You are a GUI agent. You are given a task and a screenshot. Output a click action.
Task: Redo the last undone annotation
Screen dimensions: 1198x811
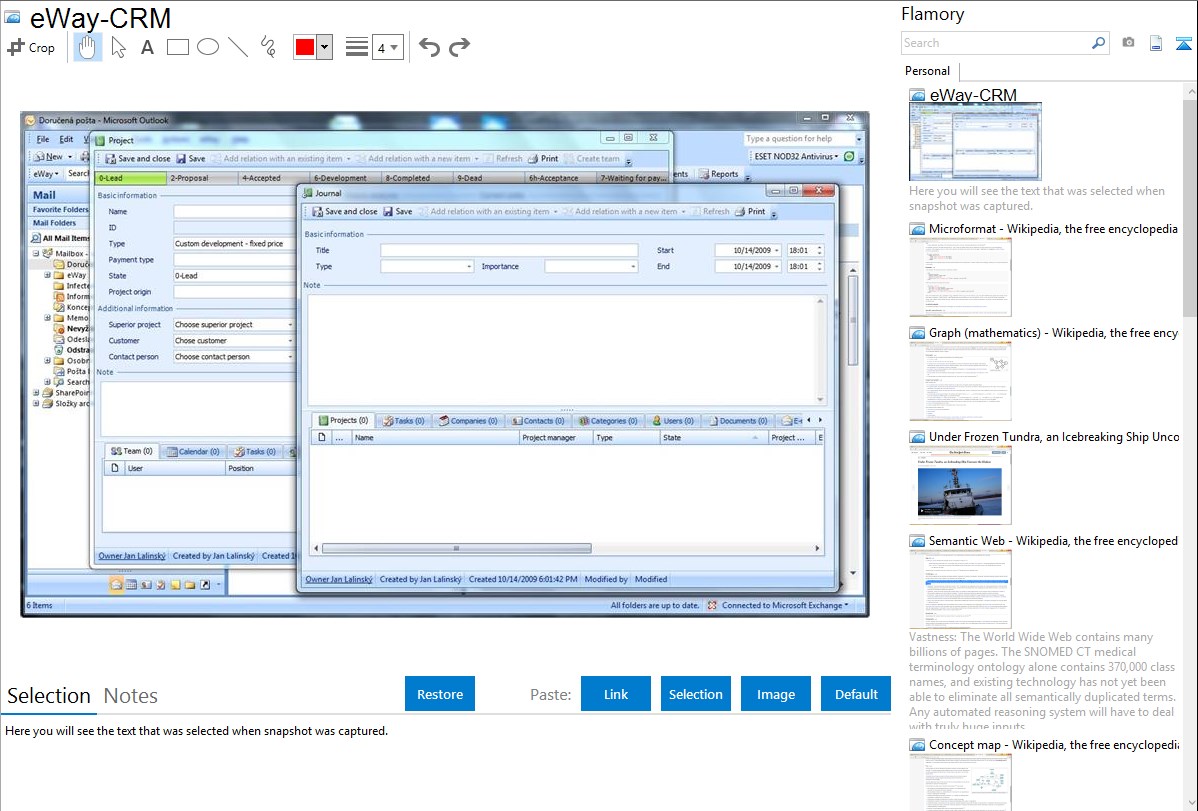tap(459, 47)
